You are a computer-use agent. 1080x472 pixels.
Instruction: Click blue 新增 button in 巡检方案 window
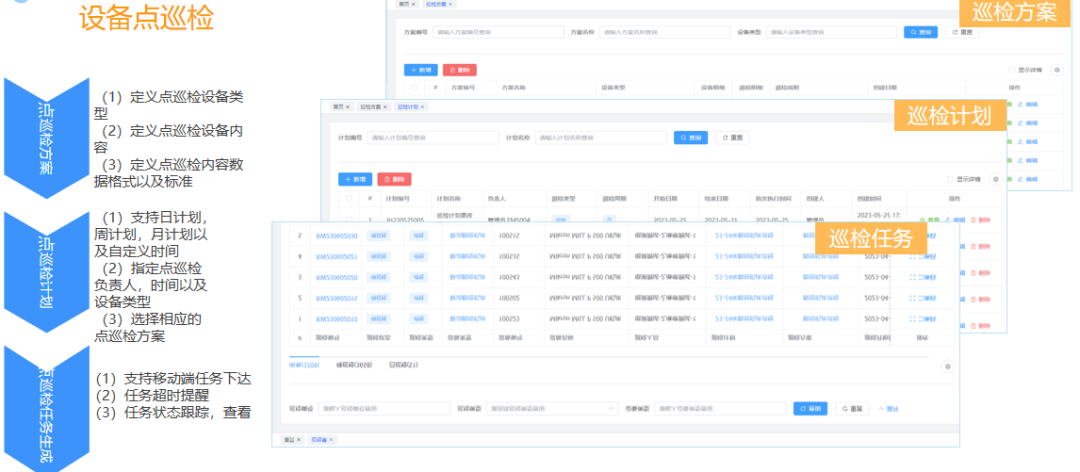pos(421,70)
